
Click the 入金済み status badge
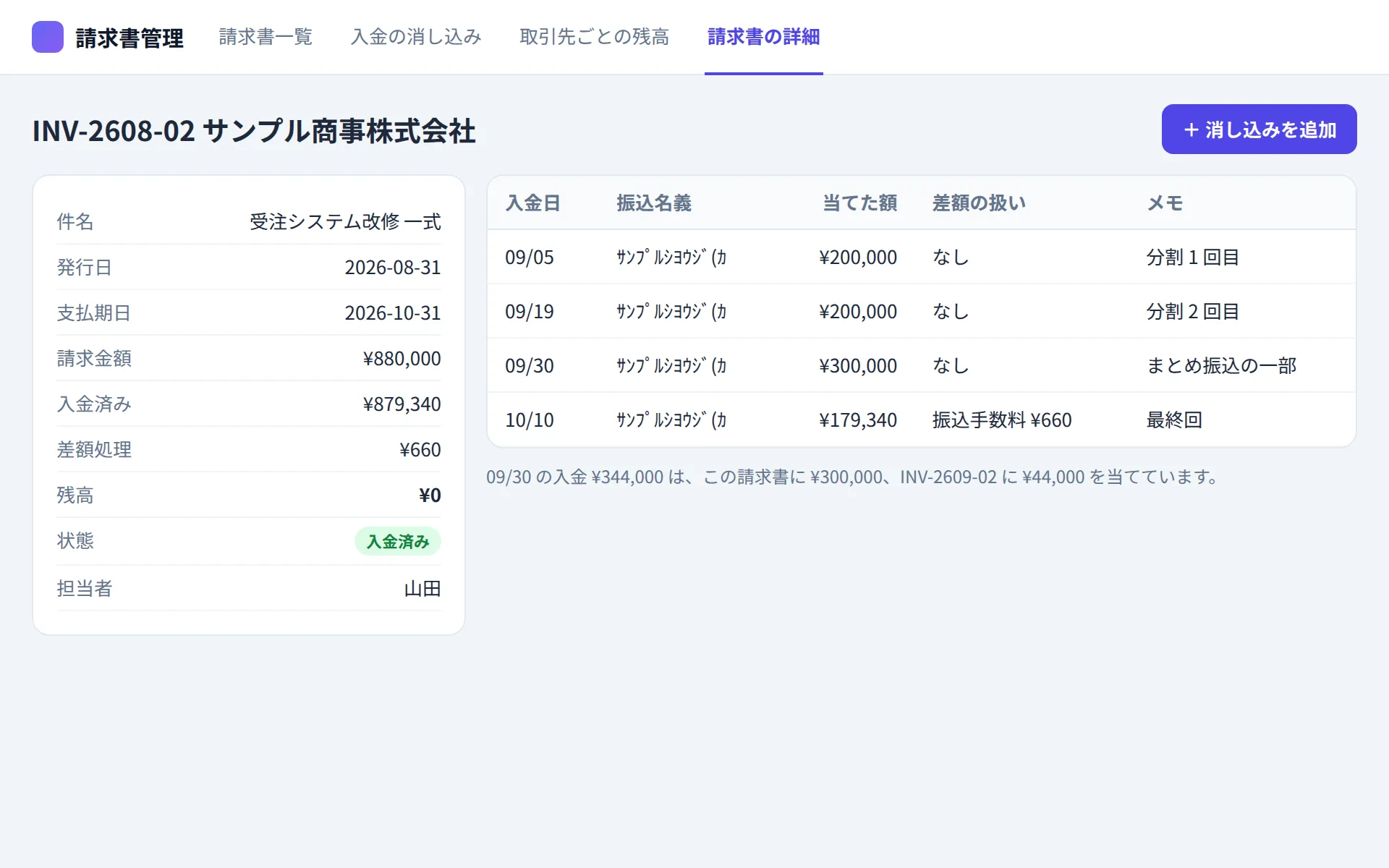pos(398,542)
